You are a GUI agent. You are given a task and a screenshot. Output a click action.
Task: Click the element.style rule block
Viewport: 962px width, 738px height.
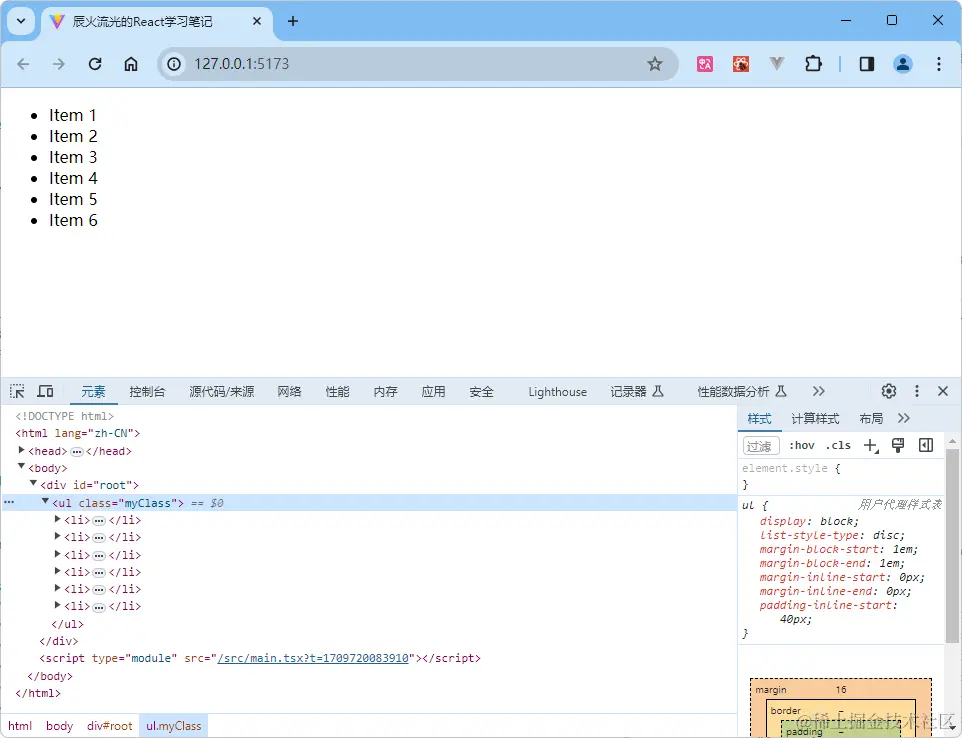point(841,476)
